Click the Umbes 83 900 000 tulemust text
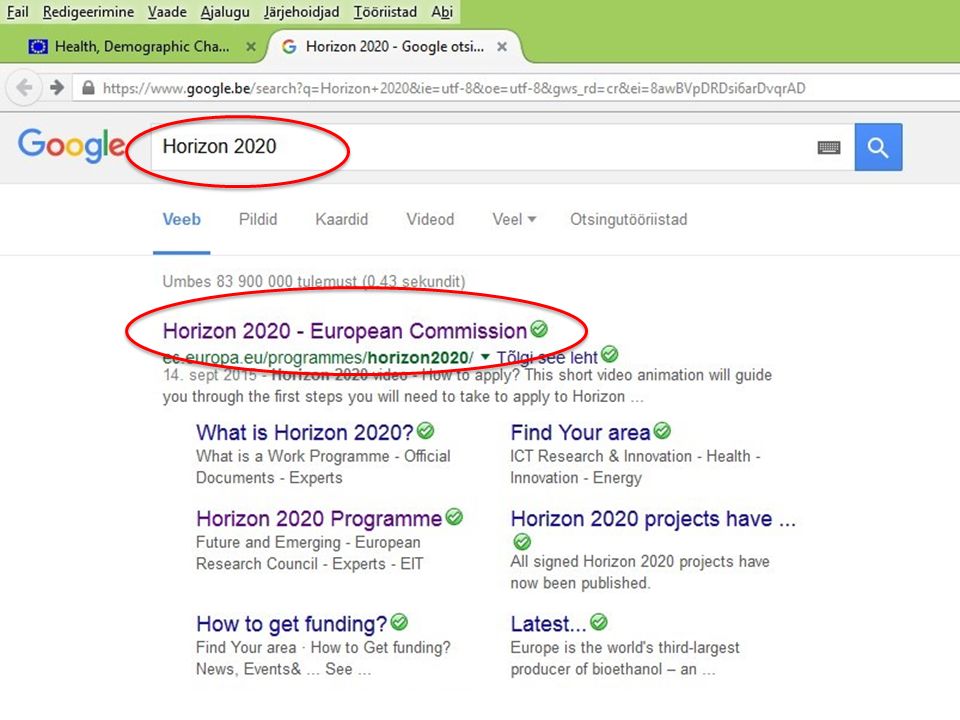Image resolution: width=960 pixels, height=720 pixels. click(x=259, y=281)
